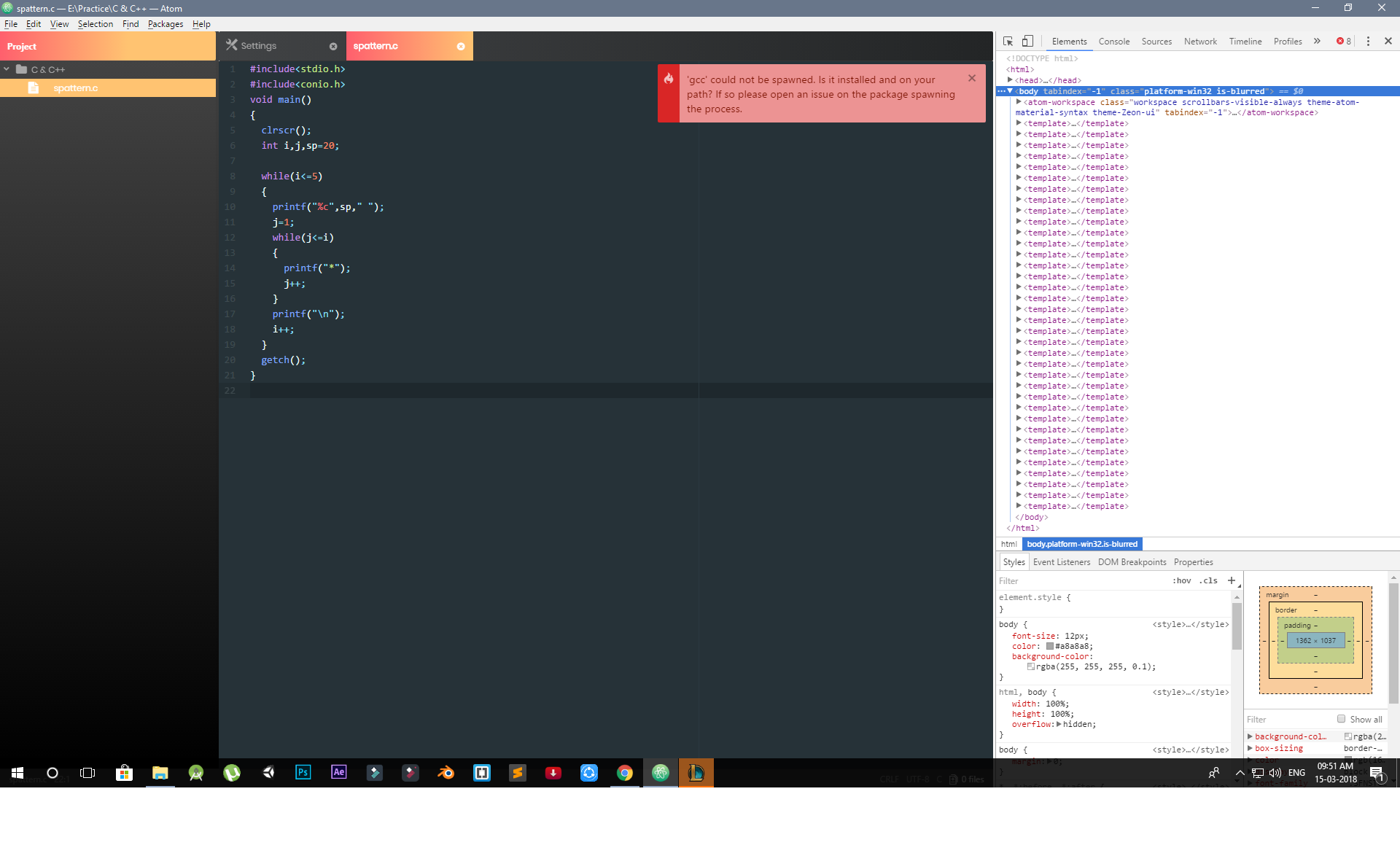Toggle the .cls class editor control
Image resolution: width=1400 pixels, height=856 pixels.
[1208, 580]
